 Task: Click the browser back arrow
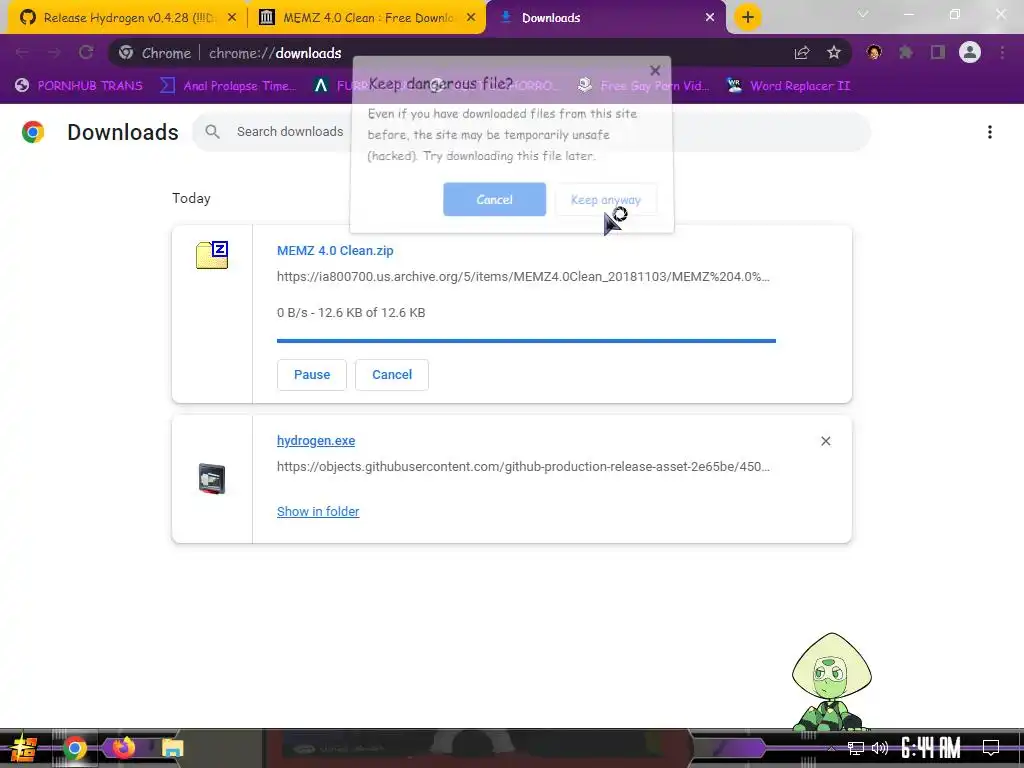click(22, 53)
